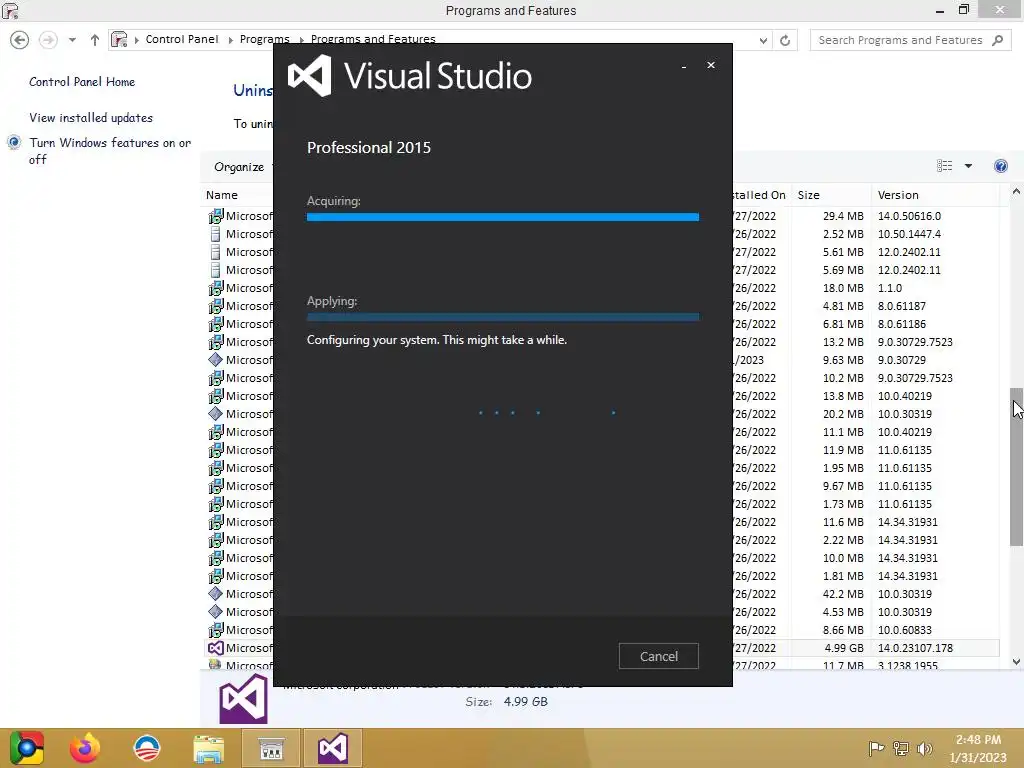Click the 18.0 MB size cell
Viewport: 1024px width, 768px height.
843,288
